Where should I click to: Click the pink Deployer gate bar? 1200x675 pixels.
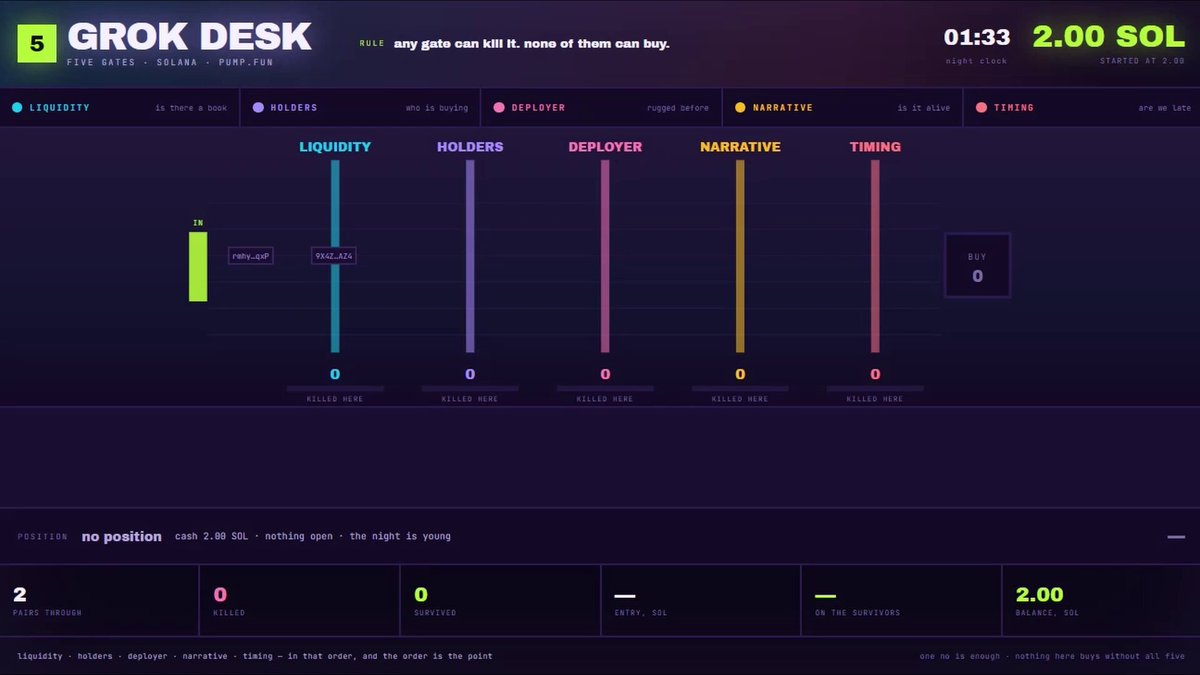[x=605, y=256]
